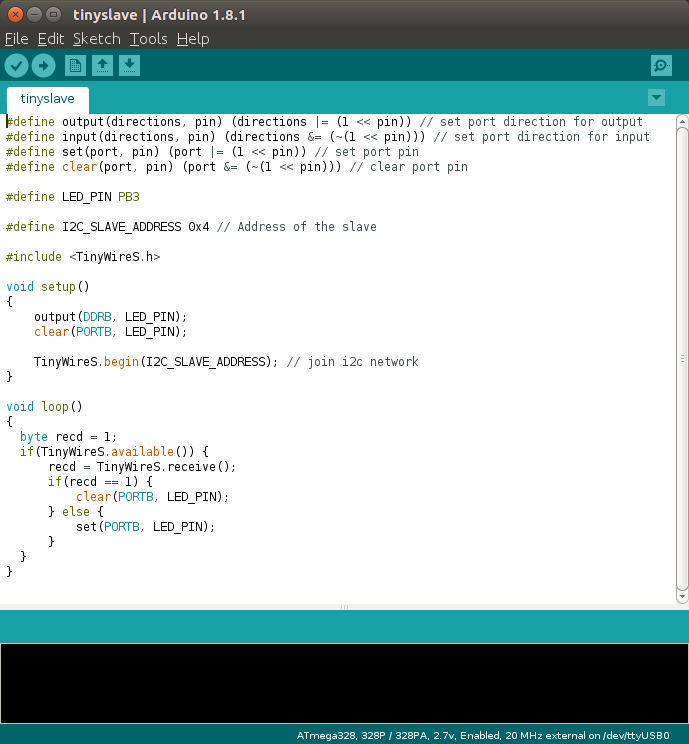This screenshot has width=689, height=744.
Task: Click the '} else {' line
Action: 75,512
